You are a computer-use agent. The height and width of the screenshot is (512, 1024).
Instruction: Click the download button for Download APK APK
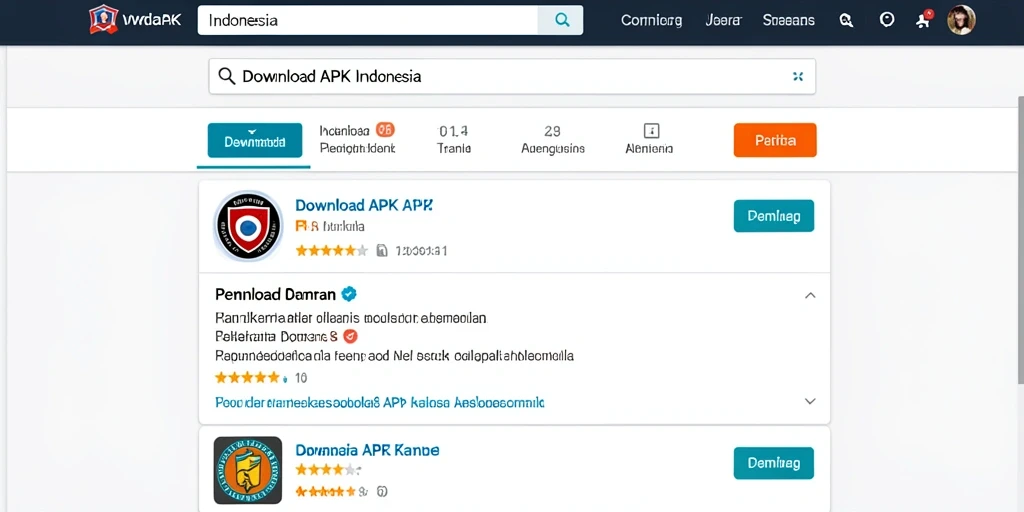[x=774, y=216]
